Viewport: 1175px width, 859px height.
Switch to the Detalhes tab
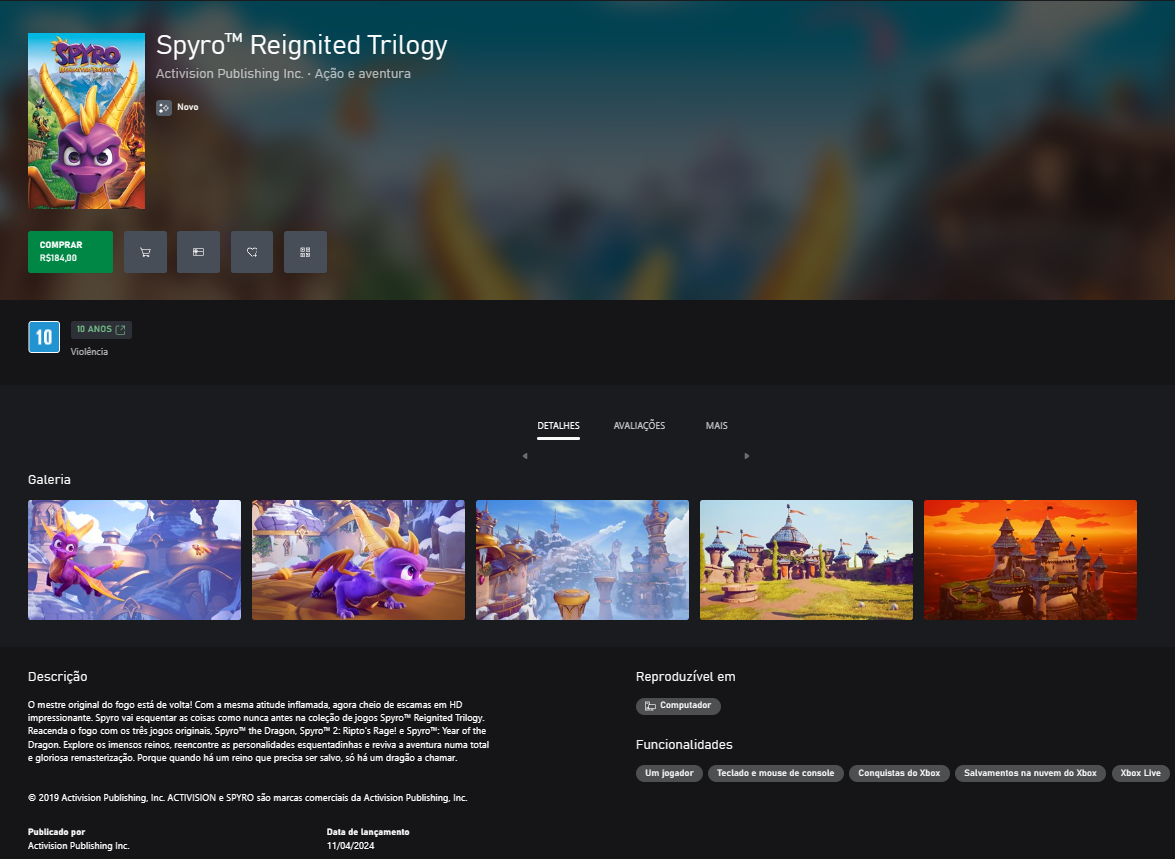558,426
